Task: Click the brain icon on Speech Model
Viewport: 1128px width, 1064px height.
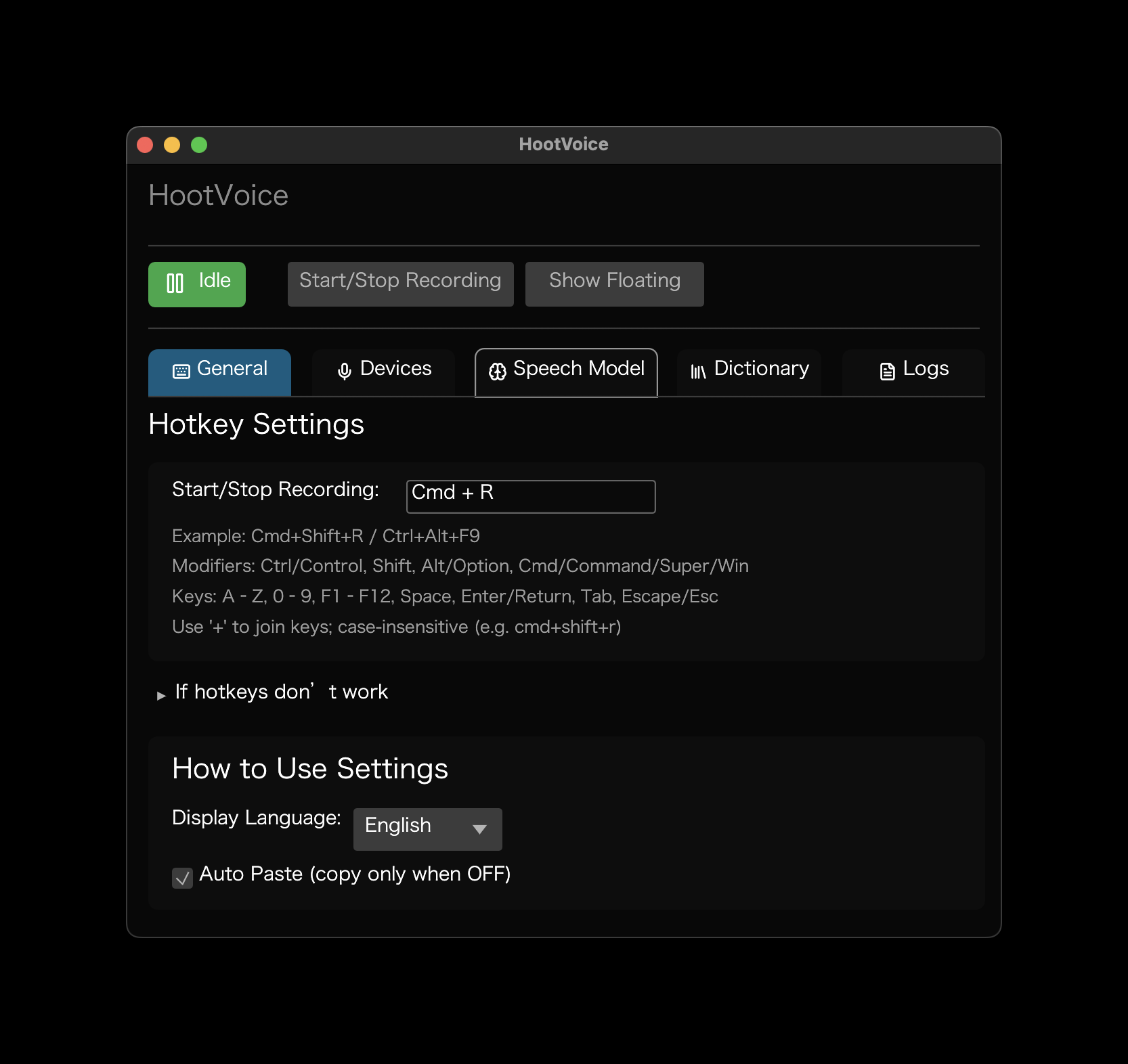Action: click(498, 371)
